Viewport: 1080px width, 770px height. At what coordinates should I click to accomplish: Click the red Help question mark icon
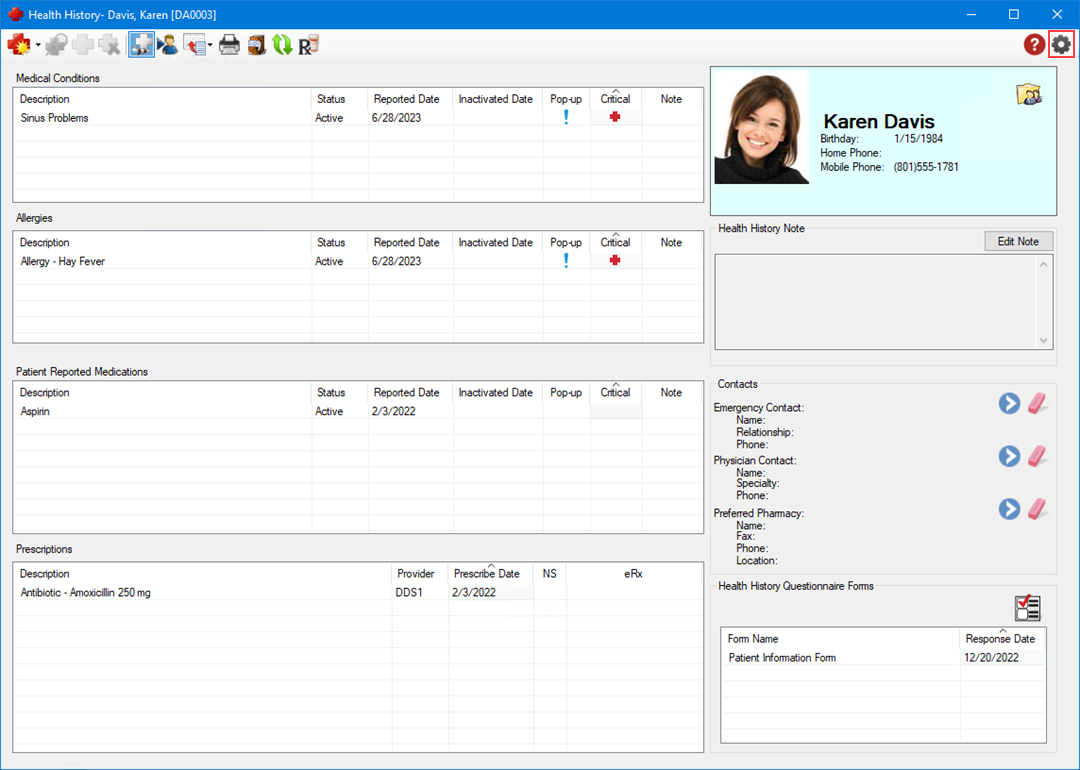pyautogui.click(x=1034, y=44)
